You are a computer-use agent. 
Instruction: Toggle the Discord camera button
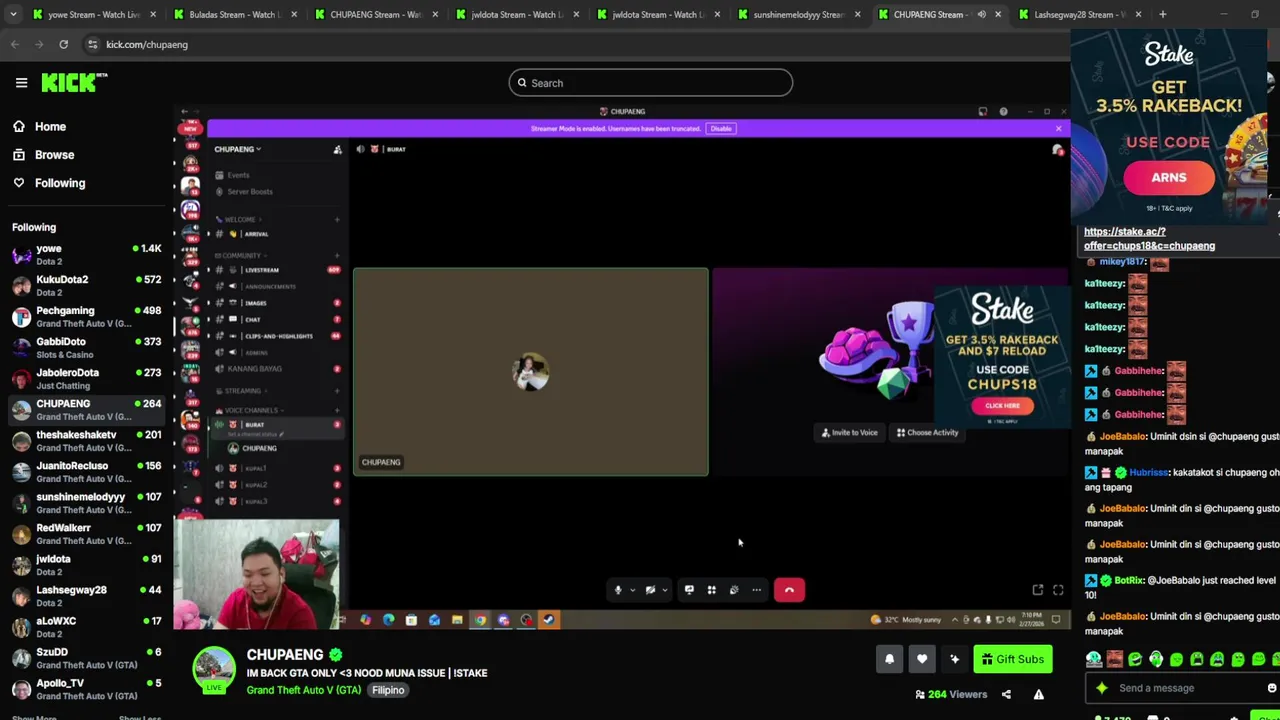pyautogui.click(x=650, y=590)
